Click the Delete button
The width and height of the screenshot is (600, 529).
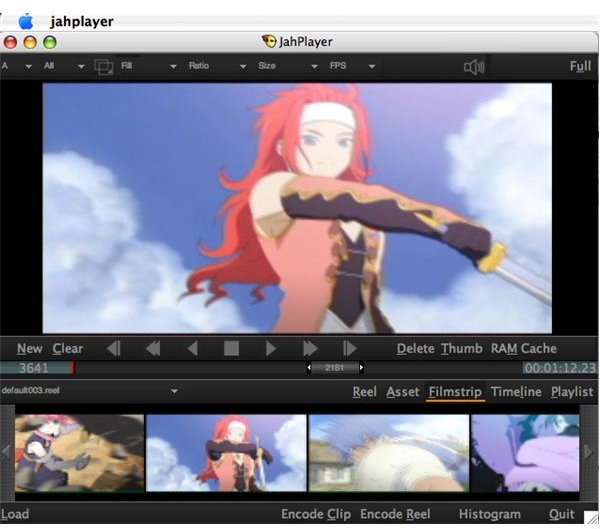pyautogui.click(x=416, y=349)
